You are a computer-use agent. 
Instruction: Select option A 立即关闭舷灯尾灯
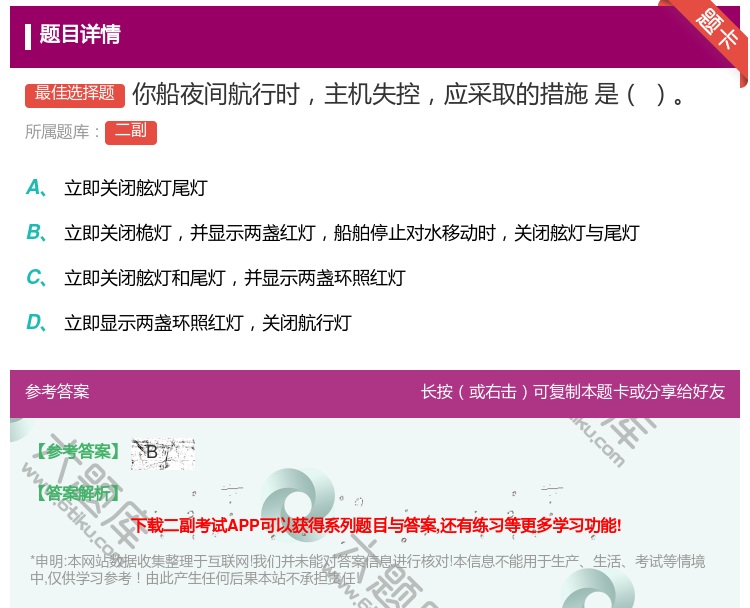point(135,188)
